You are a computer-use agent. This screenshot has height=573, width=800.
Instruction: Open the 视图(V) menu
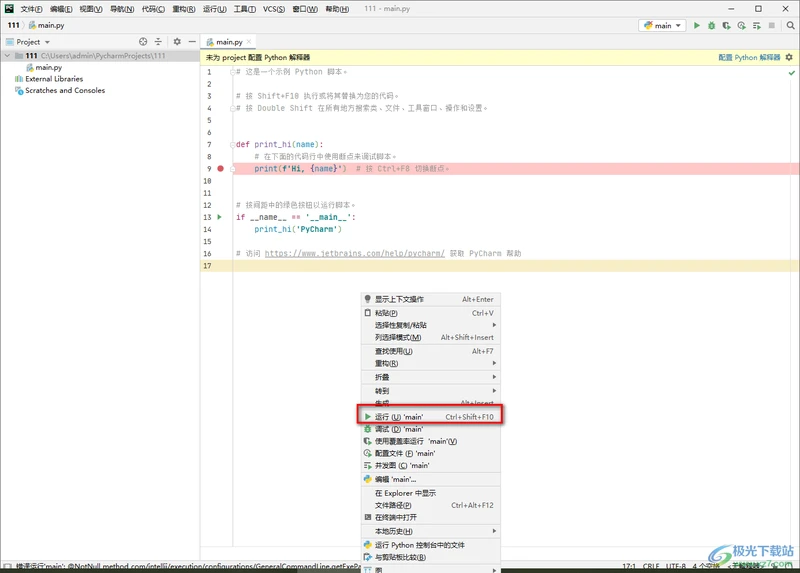[91, 9]
